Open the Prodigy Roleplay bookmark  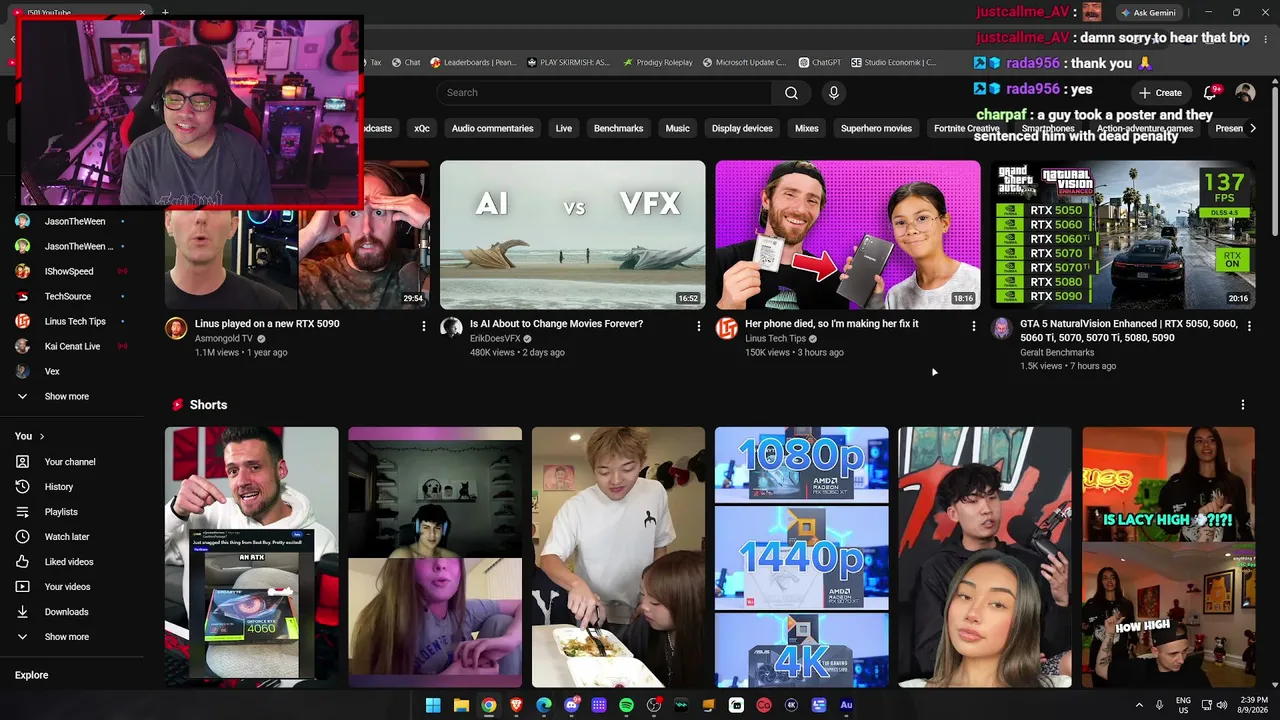tap(657, 62)
